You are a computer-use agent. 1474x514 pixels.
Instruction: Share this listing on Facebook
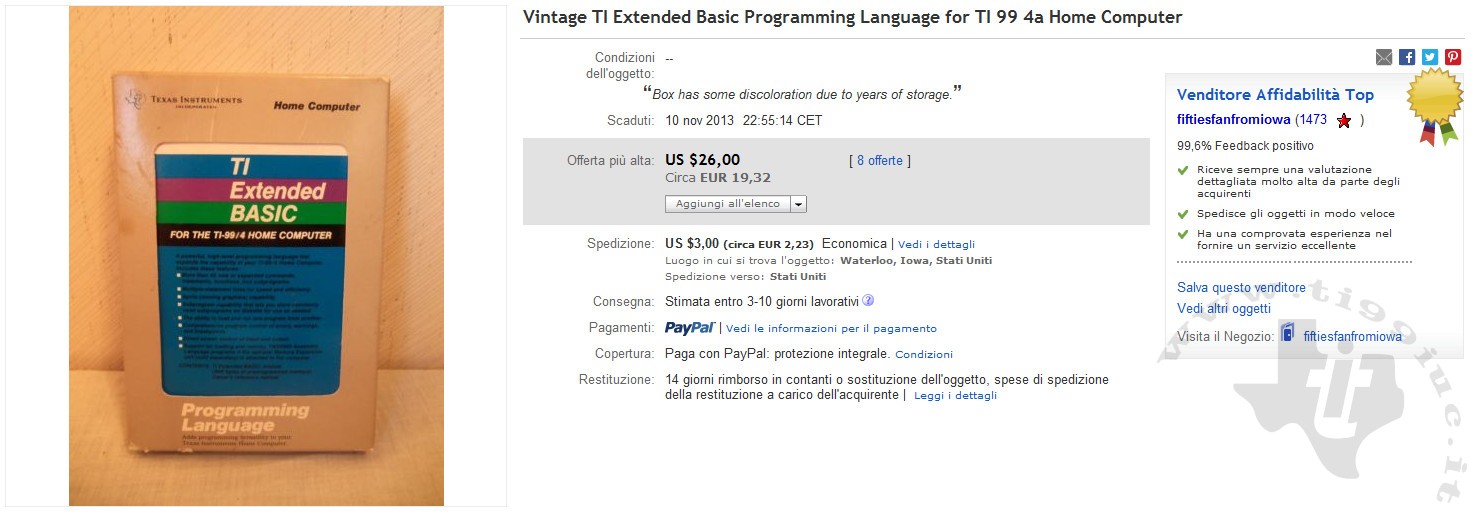[x=1407, y=57]
